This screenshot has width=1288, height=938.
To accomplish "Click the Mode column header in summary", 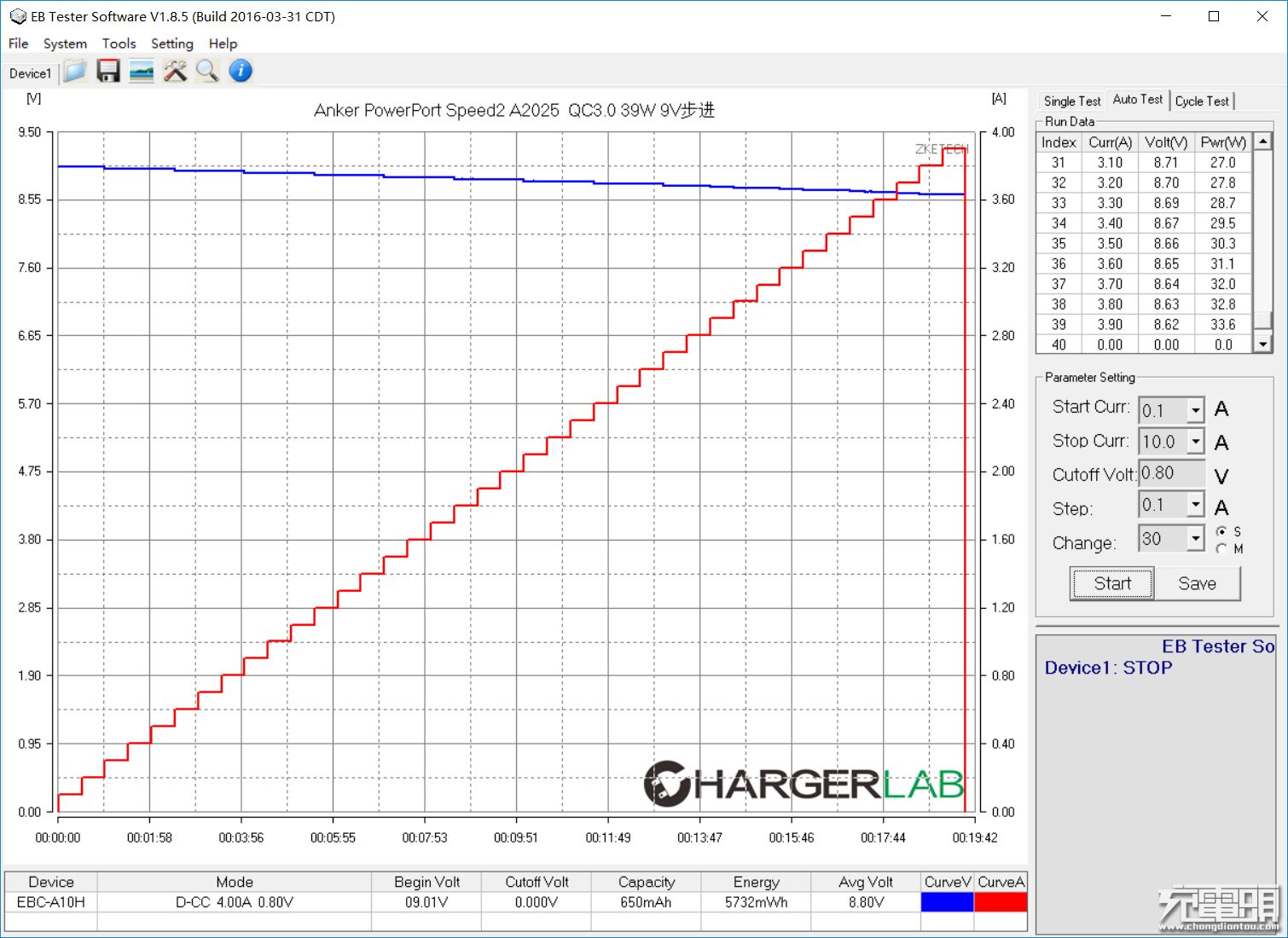I will 235,882.
